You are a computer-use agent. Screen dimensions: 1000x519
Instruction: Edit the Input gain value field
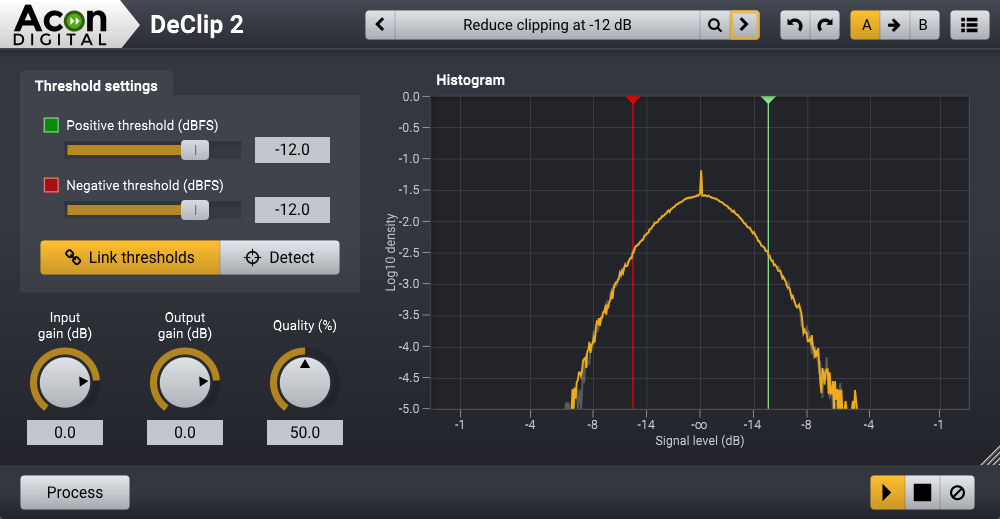pyautogui.click(x=64, y=432)
